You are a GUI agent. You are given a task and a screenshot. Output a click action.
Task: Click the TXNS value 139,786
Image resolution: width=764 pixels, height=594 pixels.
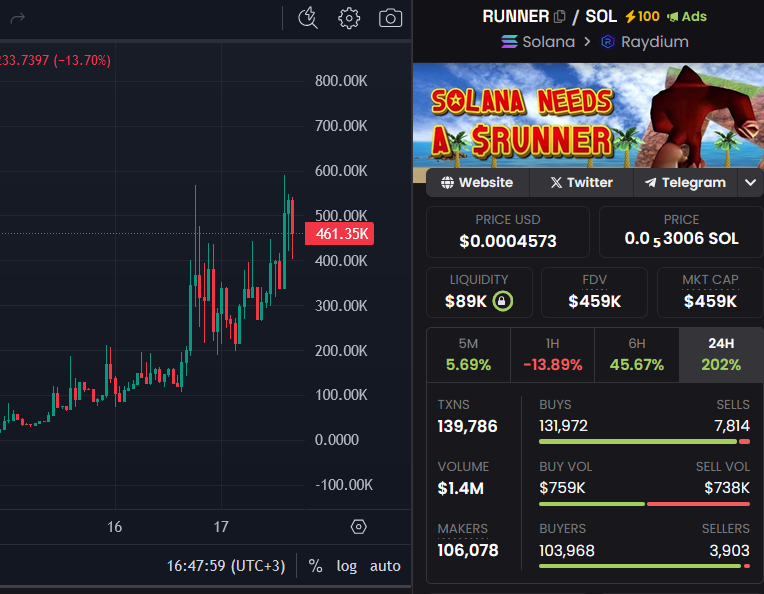pos(467,426)
